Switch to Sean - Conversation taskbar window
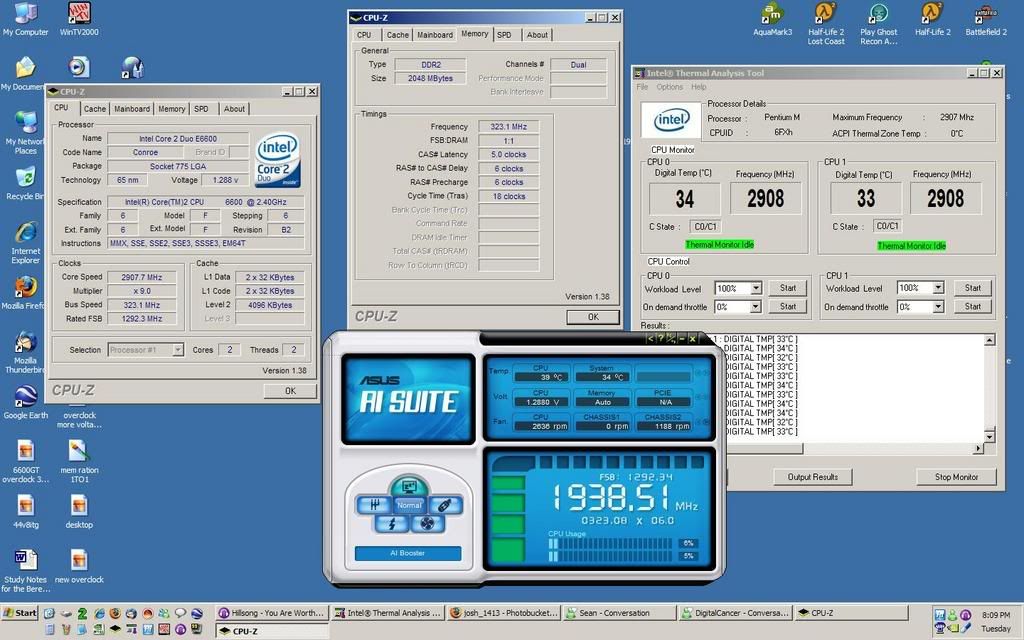This screenshot has height=640, width=1024. [x=619, y=613]
